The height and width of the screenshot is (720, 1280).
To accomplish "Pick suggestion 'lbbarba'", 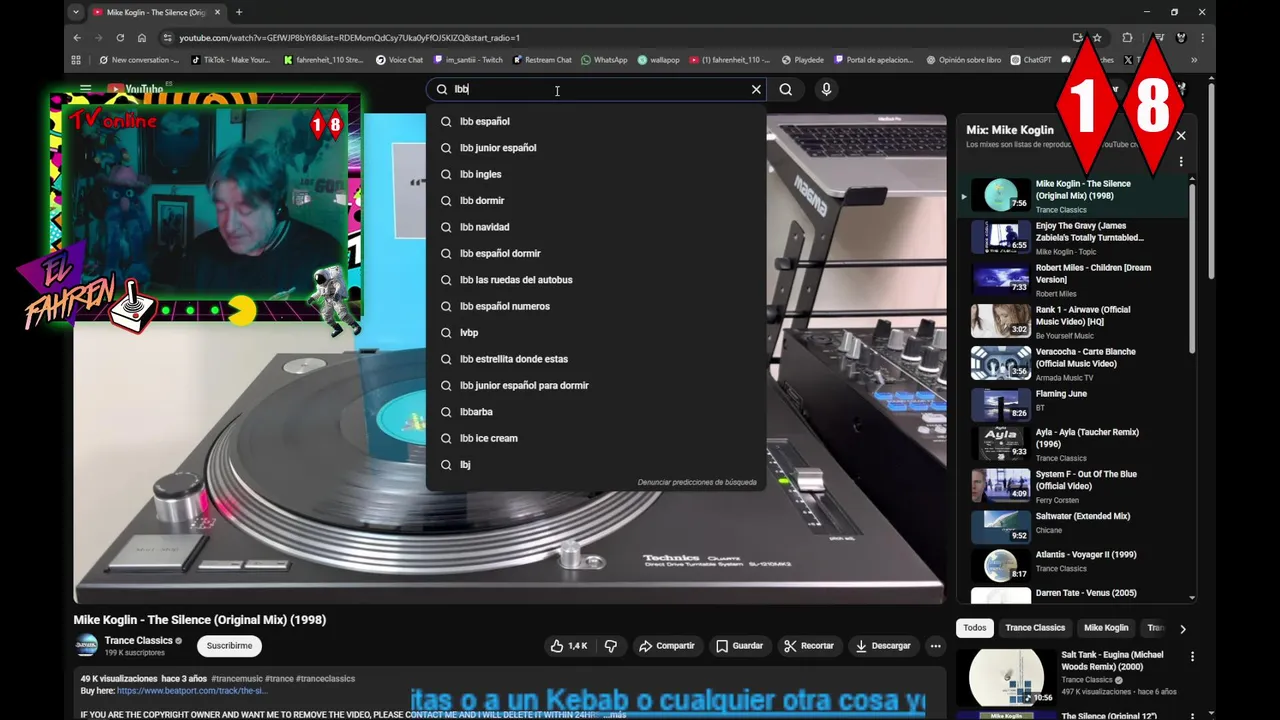I will pyautogui.click(x=596, y=412).
